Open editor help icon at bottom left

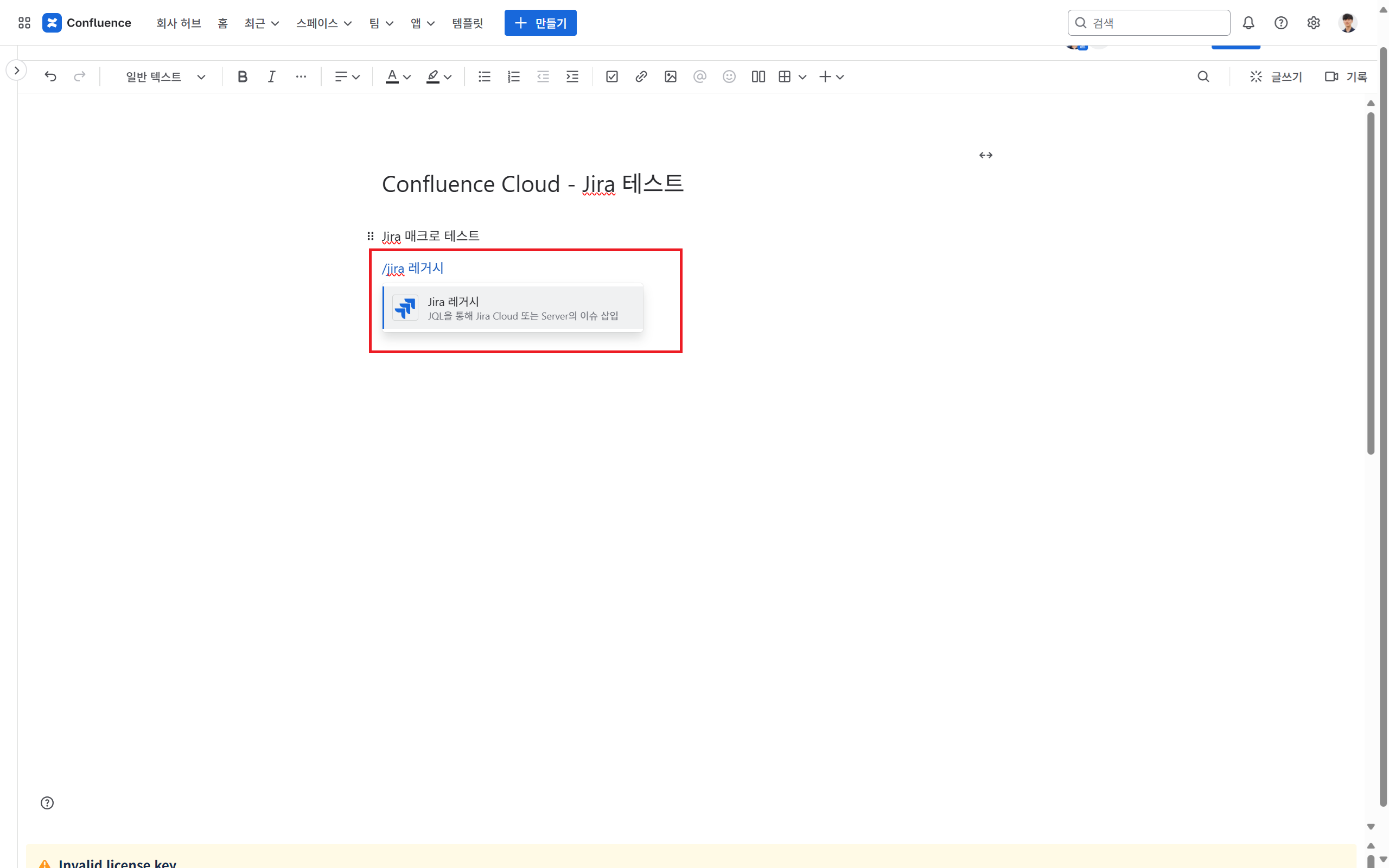point(47,802)
